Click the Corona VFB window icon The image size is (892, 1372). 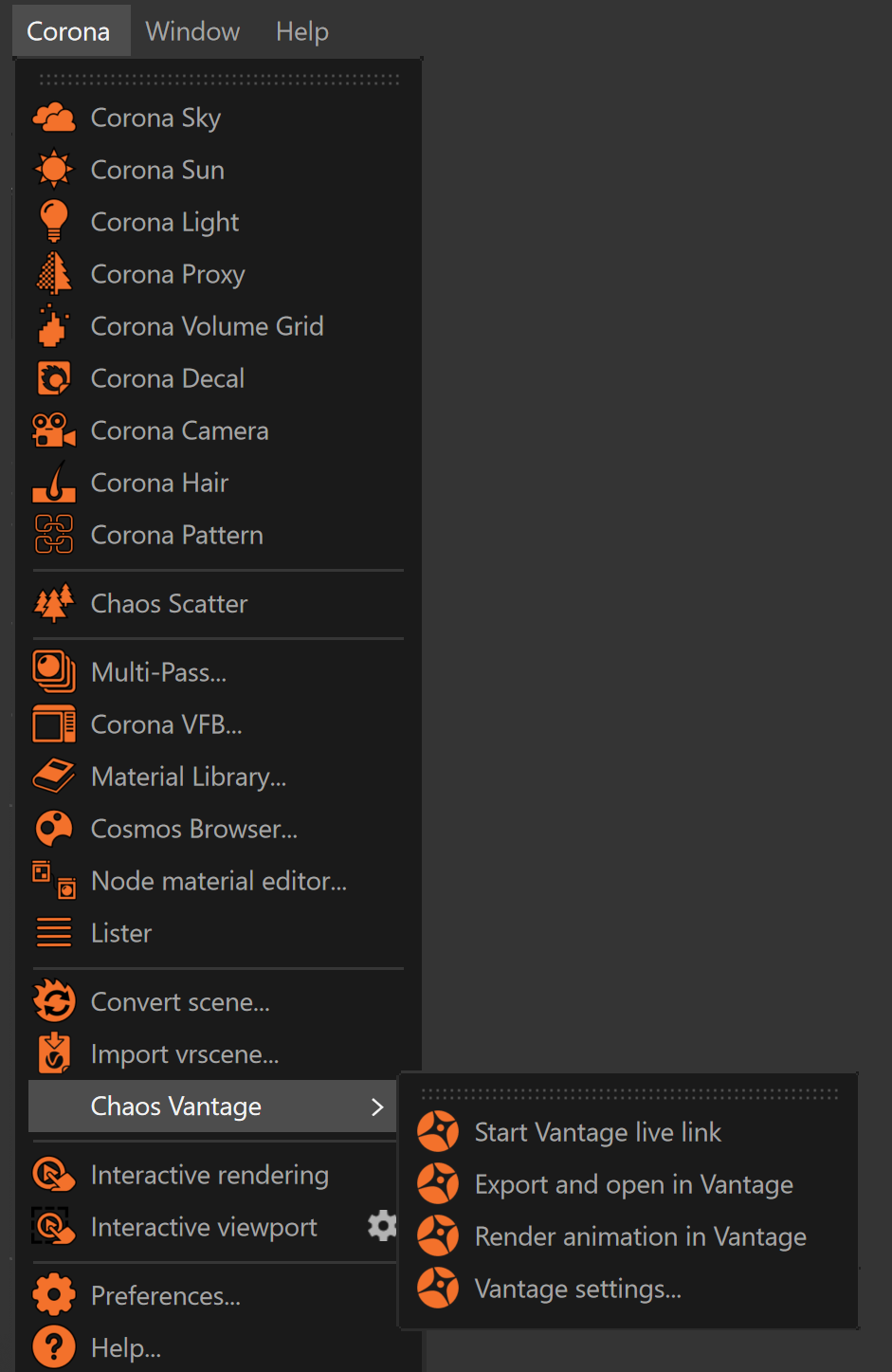pyautogui.click(x=54, y=724)
